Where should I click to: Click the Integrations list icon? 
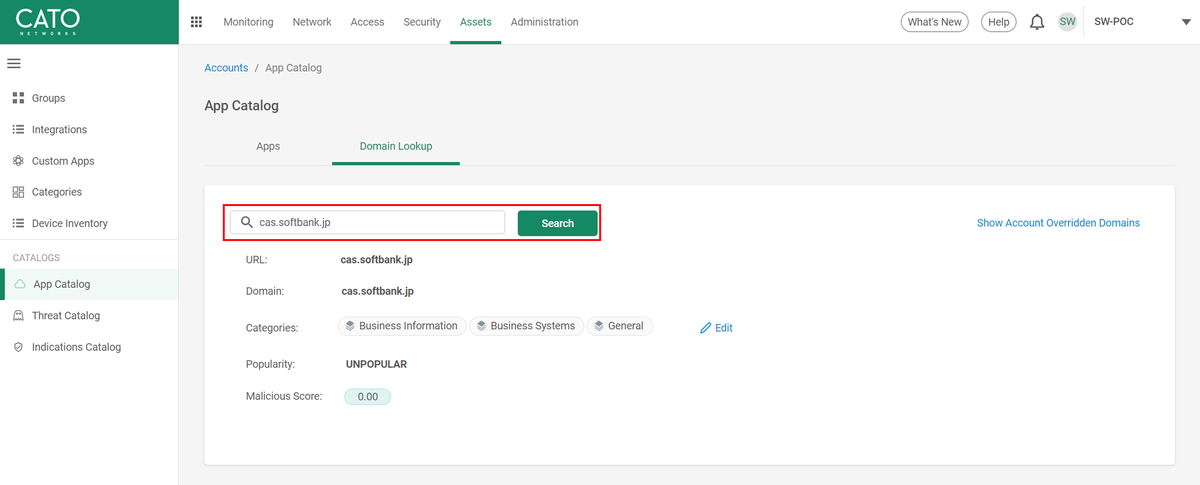point(18,129)
